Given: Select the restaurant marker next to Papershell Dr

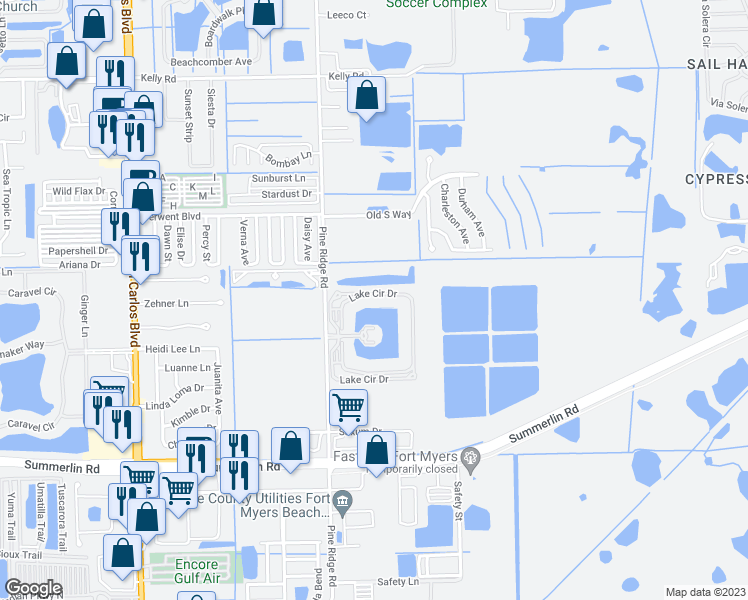Looking at the screenshot, I should point(120,226).
